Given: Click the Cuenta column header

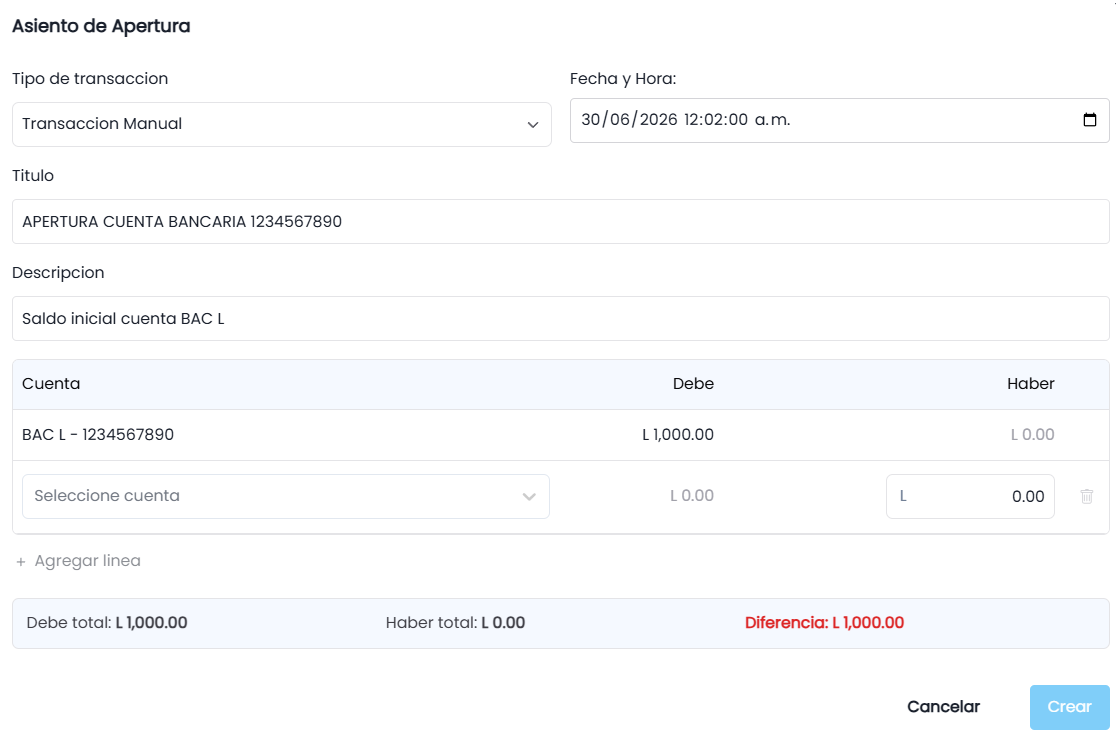Looking at the screenshot, I should point(51,384).
